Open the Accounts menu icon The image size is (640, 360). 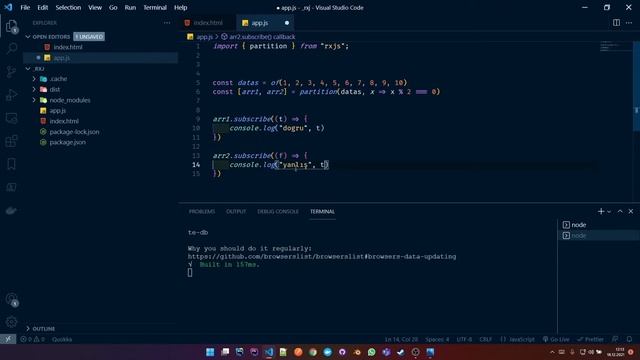click(x=11, y=299)
